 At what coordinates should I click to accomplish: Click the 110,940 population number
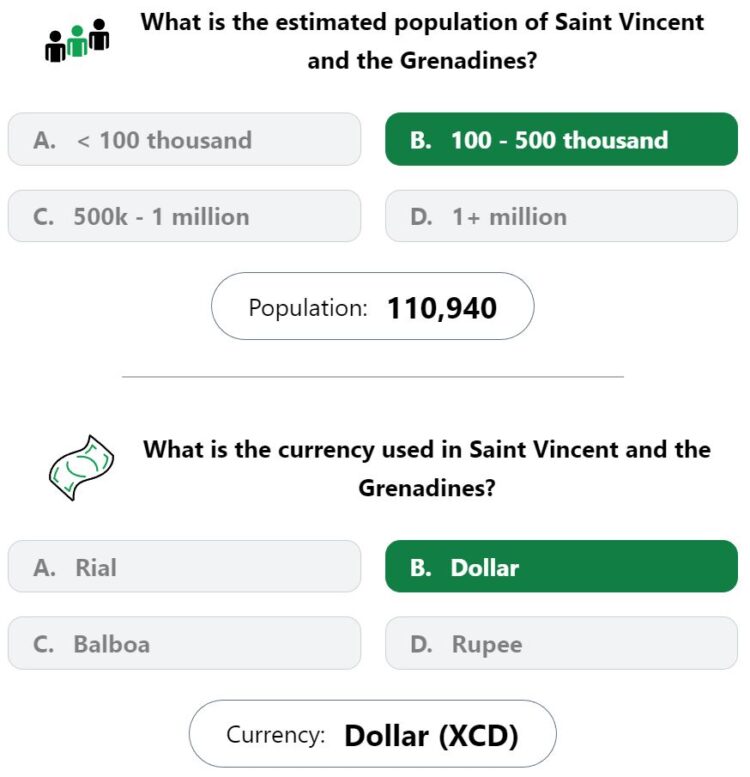coord(442,308)
